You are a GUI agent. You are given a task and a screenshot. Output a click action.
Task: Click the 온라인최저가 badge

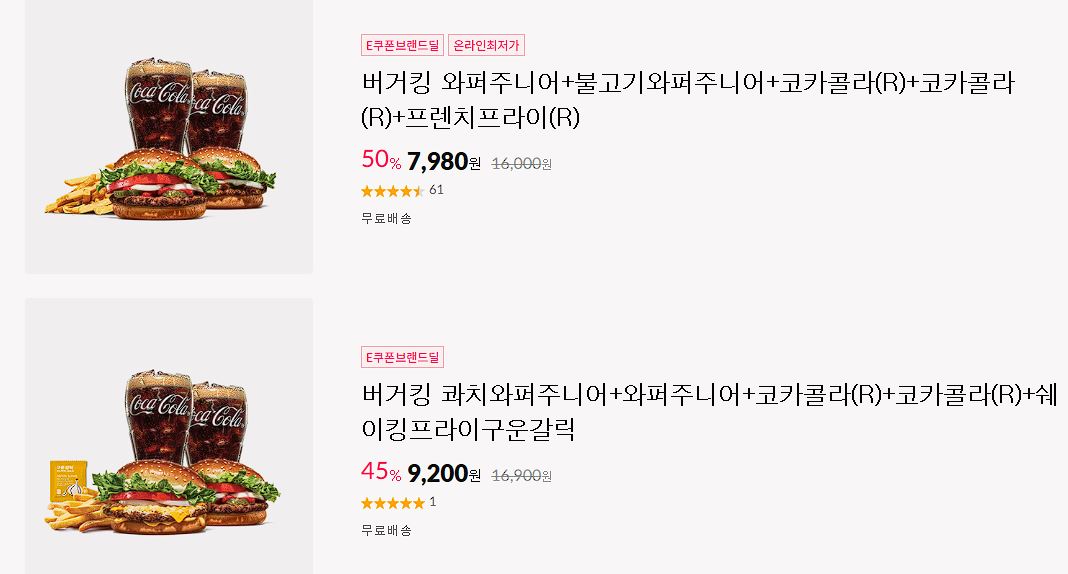486,45
